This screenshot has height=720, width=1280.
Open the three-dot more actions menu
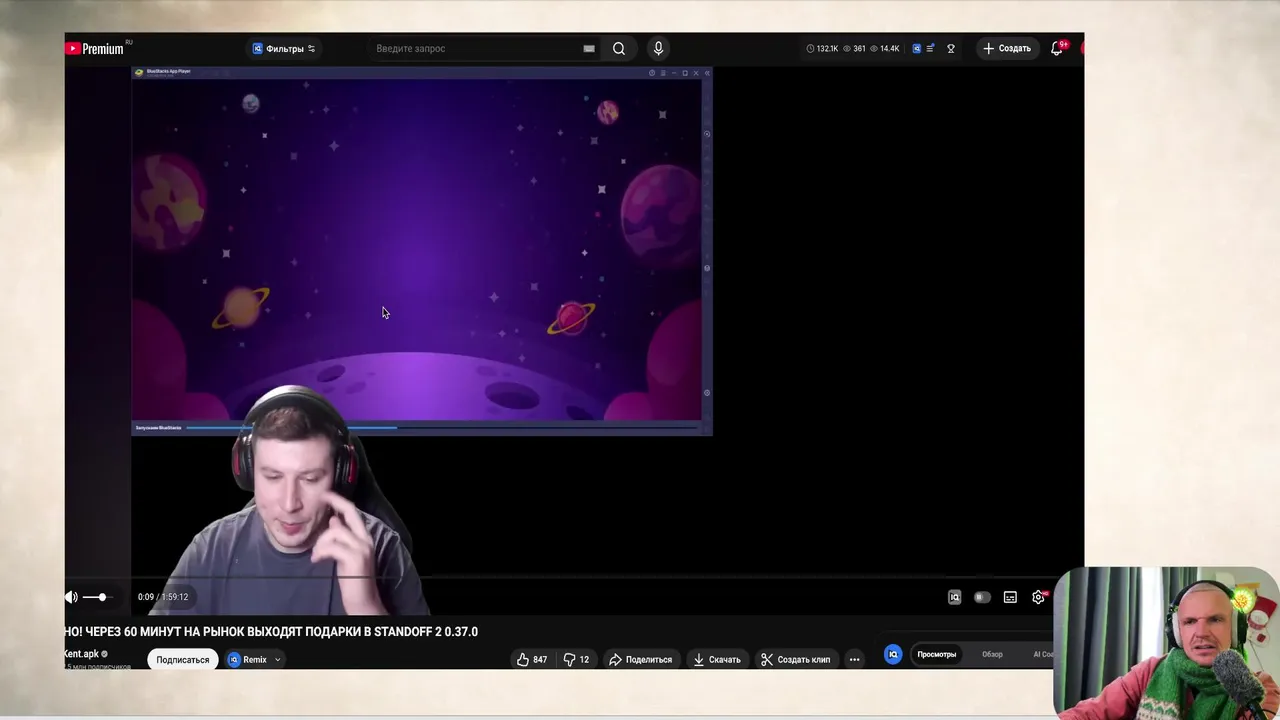[x=854, y=660]
